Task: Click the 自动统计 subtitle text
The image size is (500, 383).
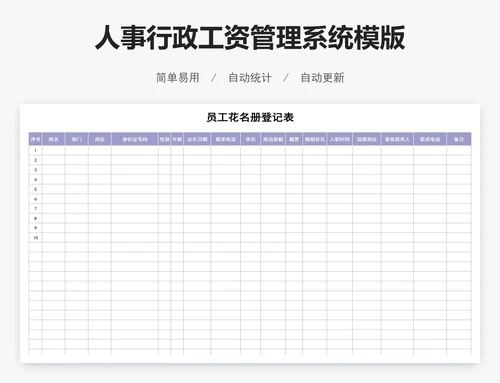Action: click(x=250, y=78)
